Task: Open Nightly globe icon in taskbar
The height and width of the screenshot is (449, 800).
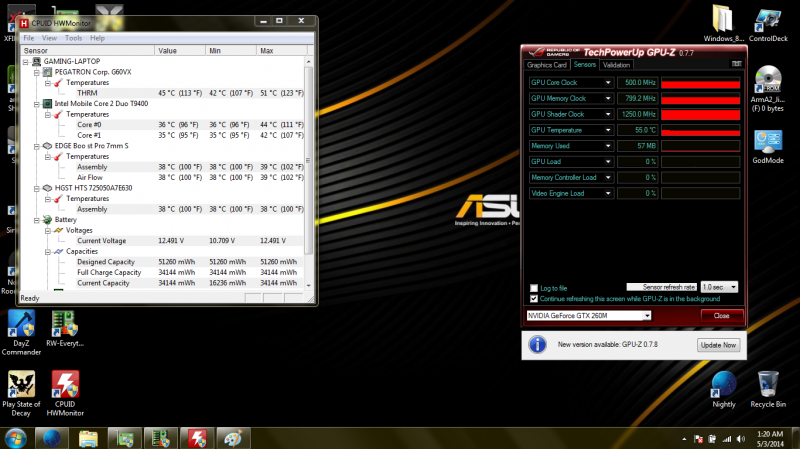Action: [x=52, y=439]
